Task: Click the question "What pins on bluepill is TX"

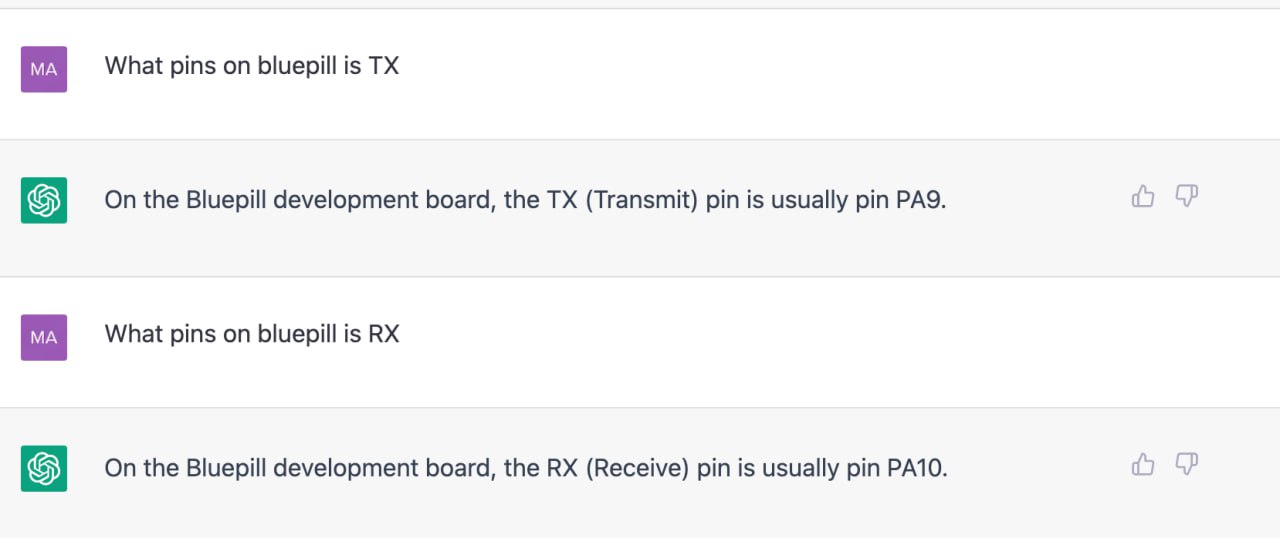Action: point(251,66)
